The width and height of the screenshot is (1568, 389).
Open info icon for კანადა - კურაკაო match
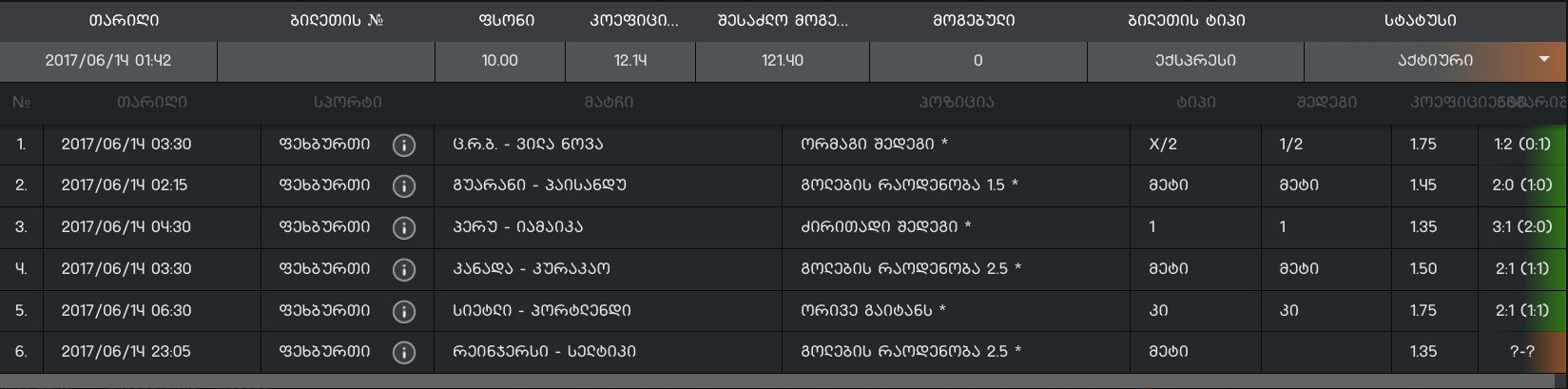point(404,269)
